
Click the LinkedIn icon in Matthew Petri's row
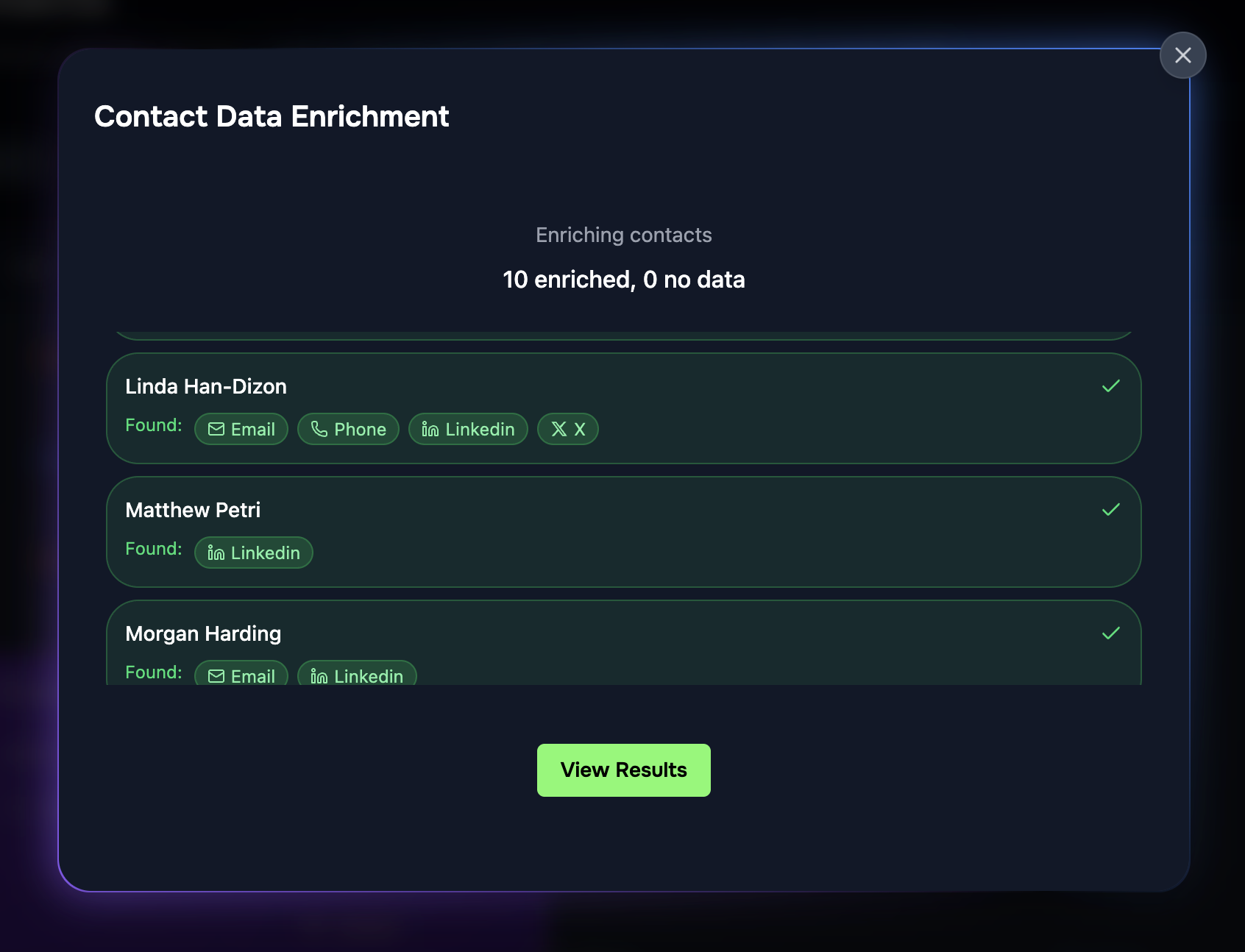[x=216, y=553]
